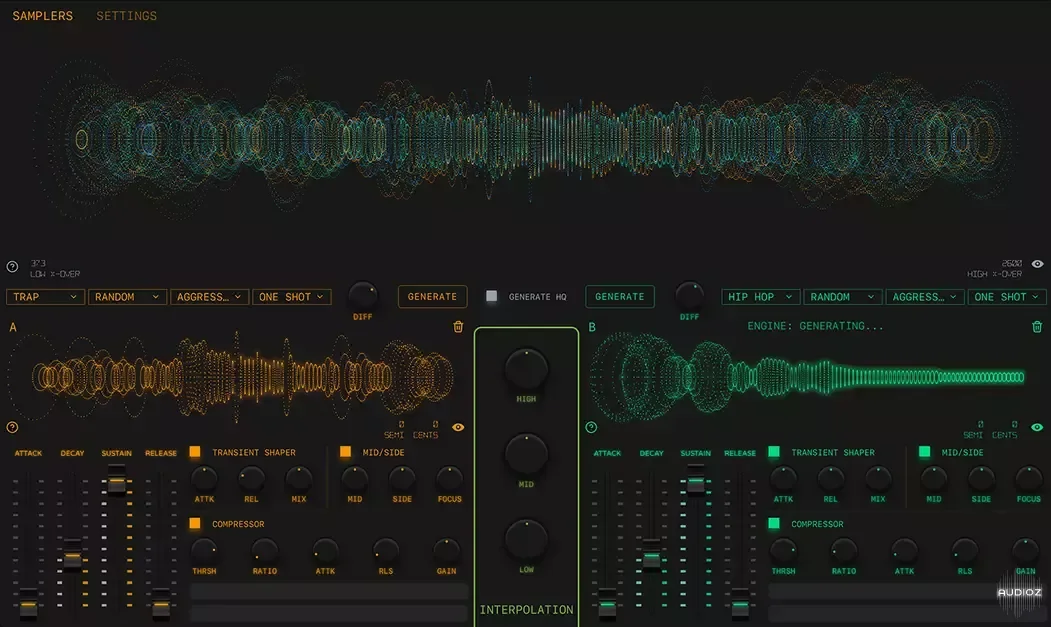The width and height of the screenshot is (1052, 627).
Task: Switch to the SETTINGS tab
Action: tap(126, 15)
